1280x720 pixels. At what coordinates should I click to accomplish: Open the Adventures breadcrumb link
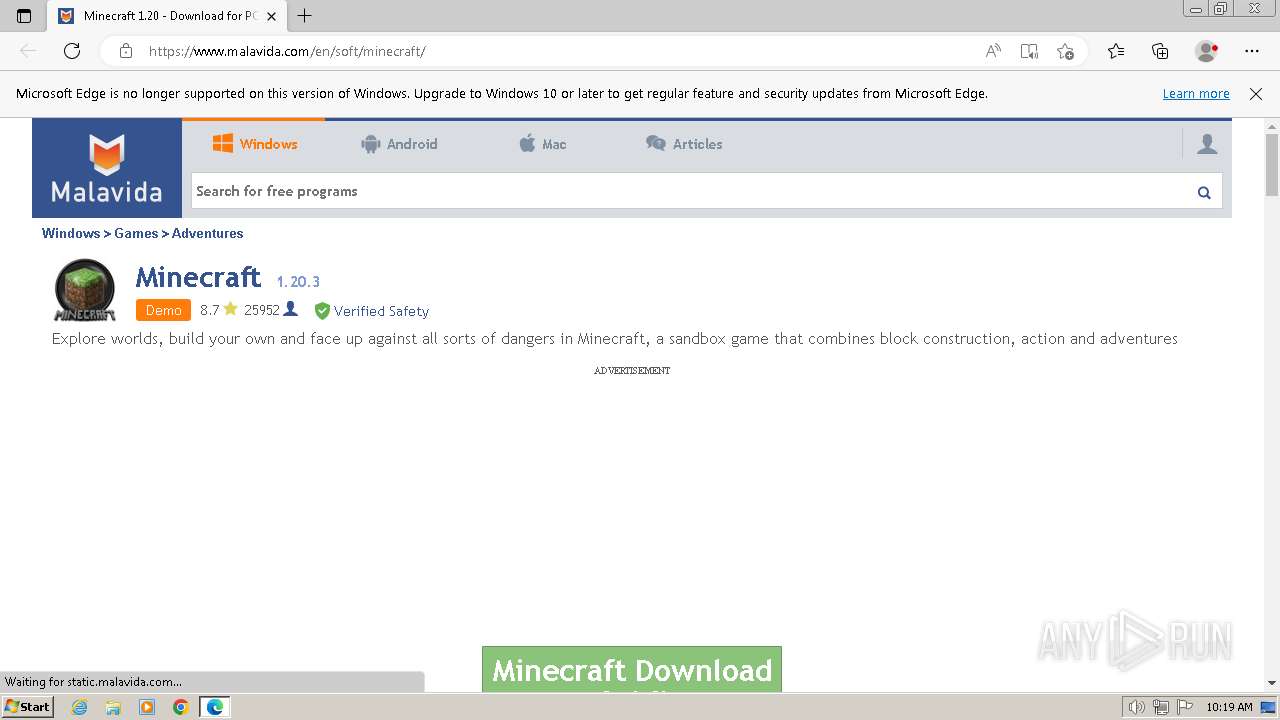tap(207, 233)
